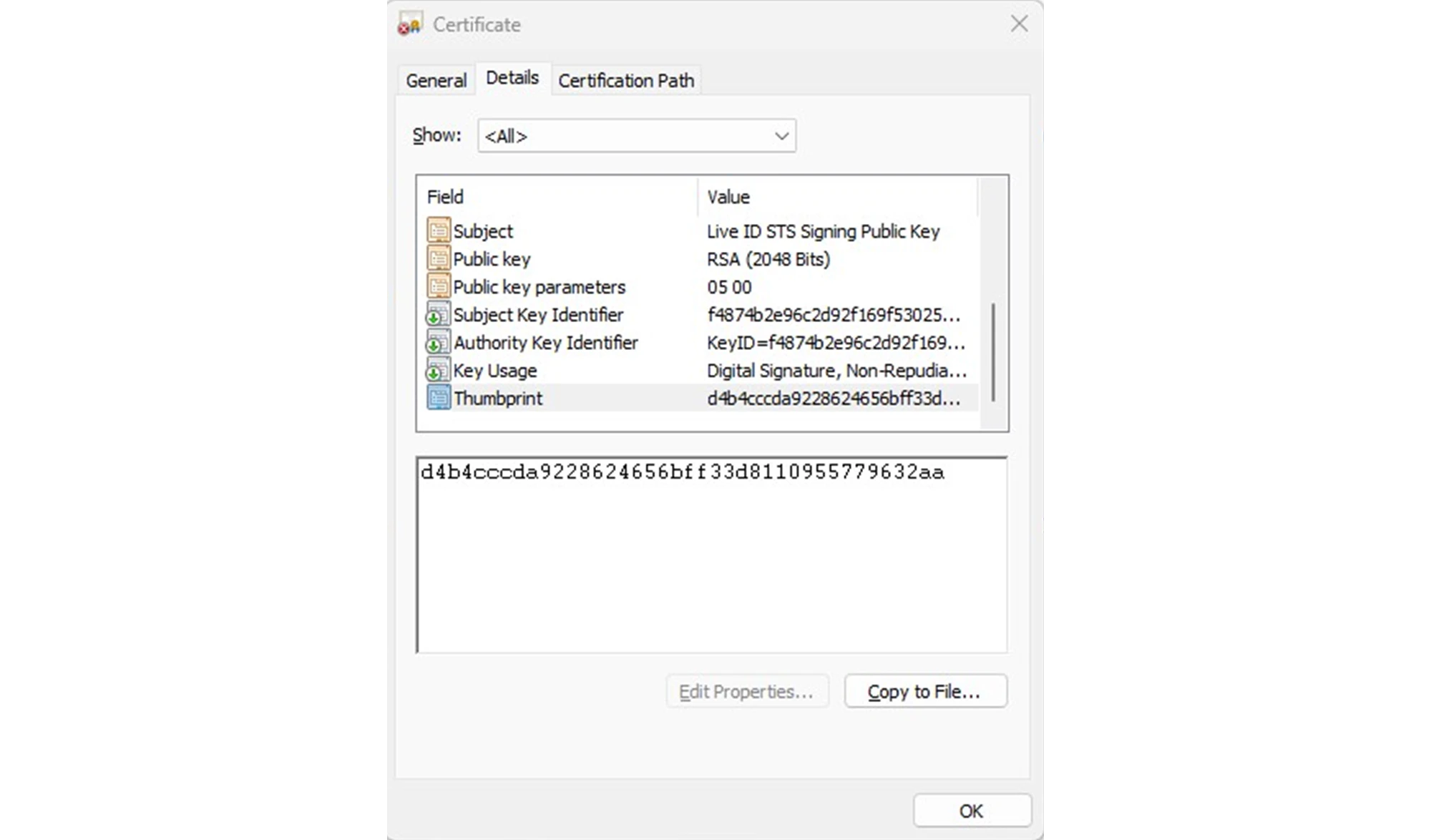Click the Authority Key Identifier extension icon
The image size is (1431, 840).
[438, 342]
